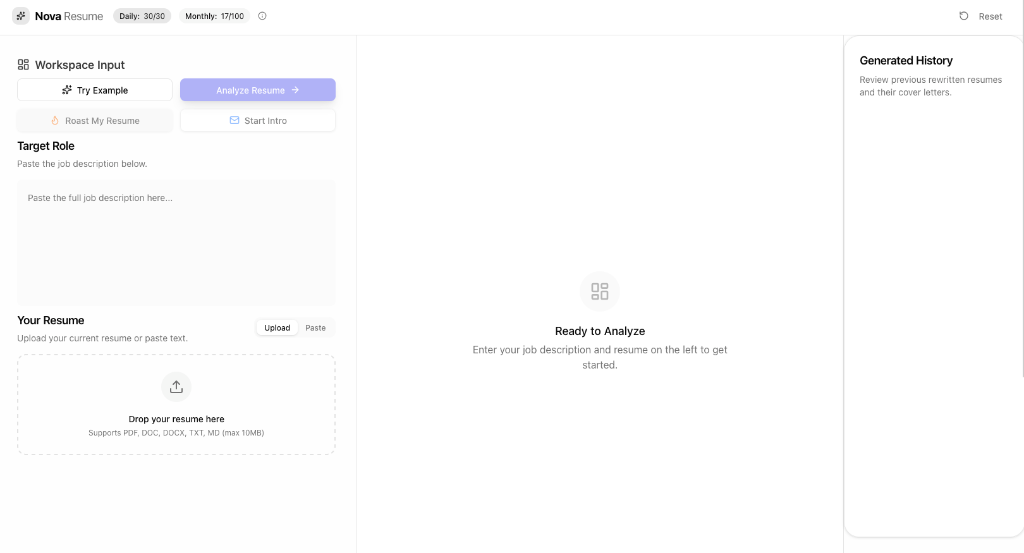Click the Generated History heading
This screenshot has height=553, width=1024.
906,61
